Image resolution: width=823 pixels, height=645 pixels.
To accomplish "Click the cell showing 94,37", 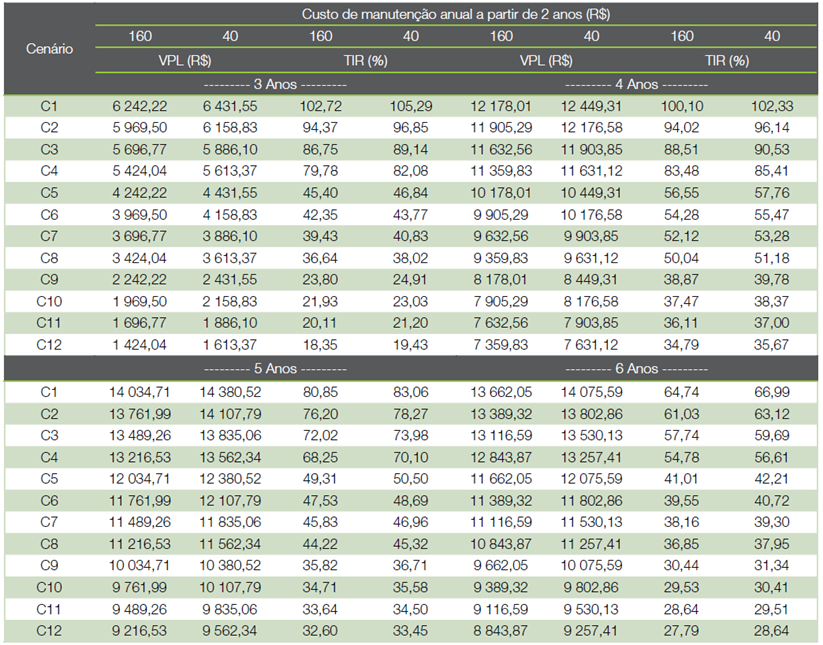I will click(x=320, y=128).
